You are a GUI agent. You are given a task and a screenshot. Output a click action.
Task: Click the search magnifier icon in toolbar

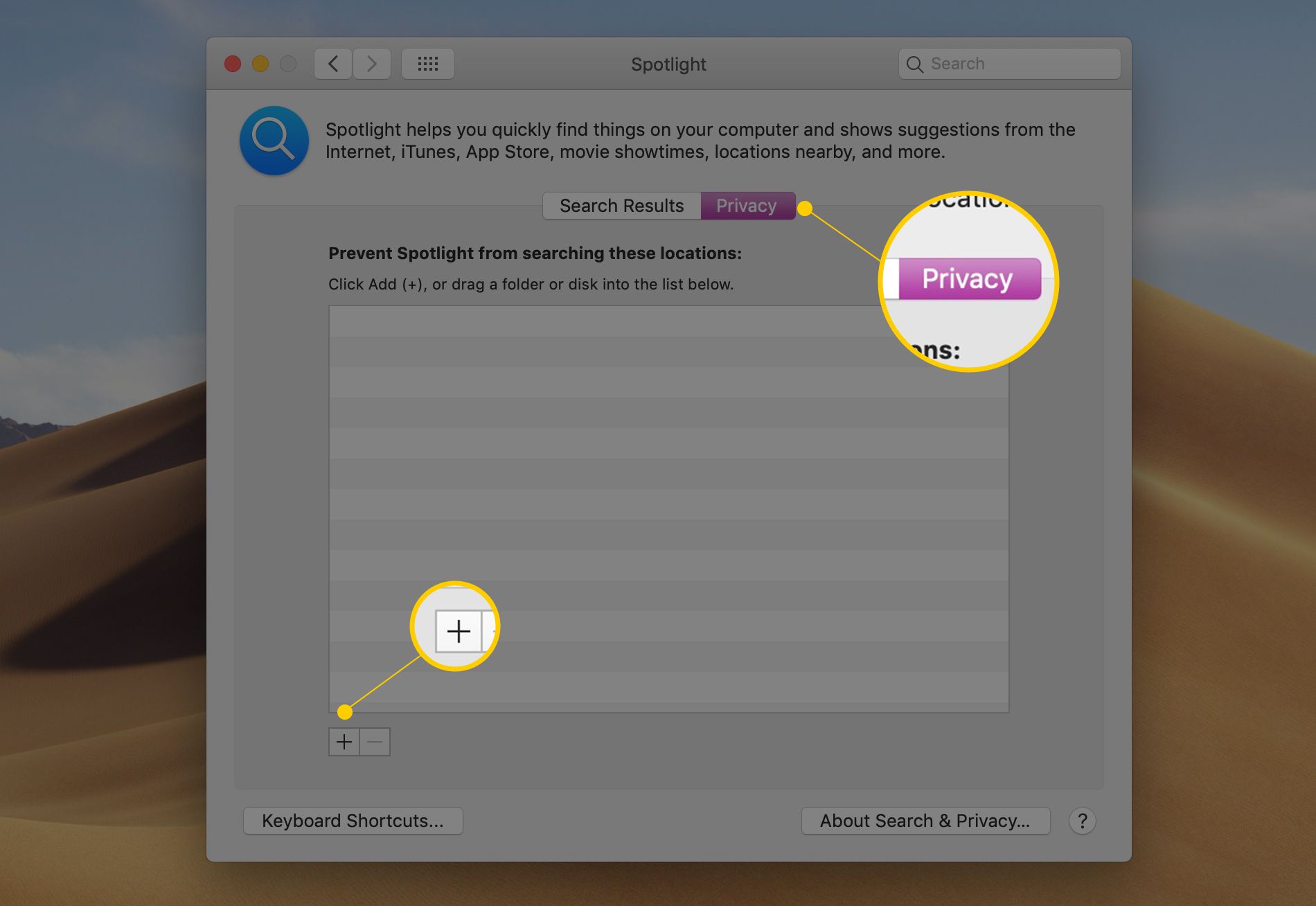click(915, 64)
